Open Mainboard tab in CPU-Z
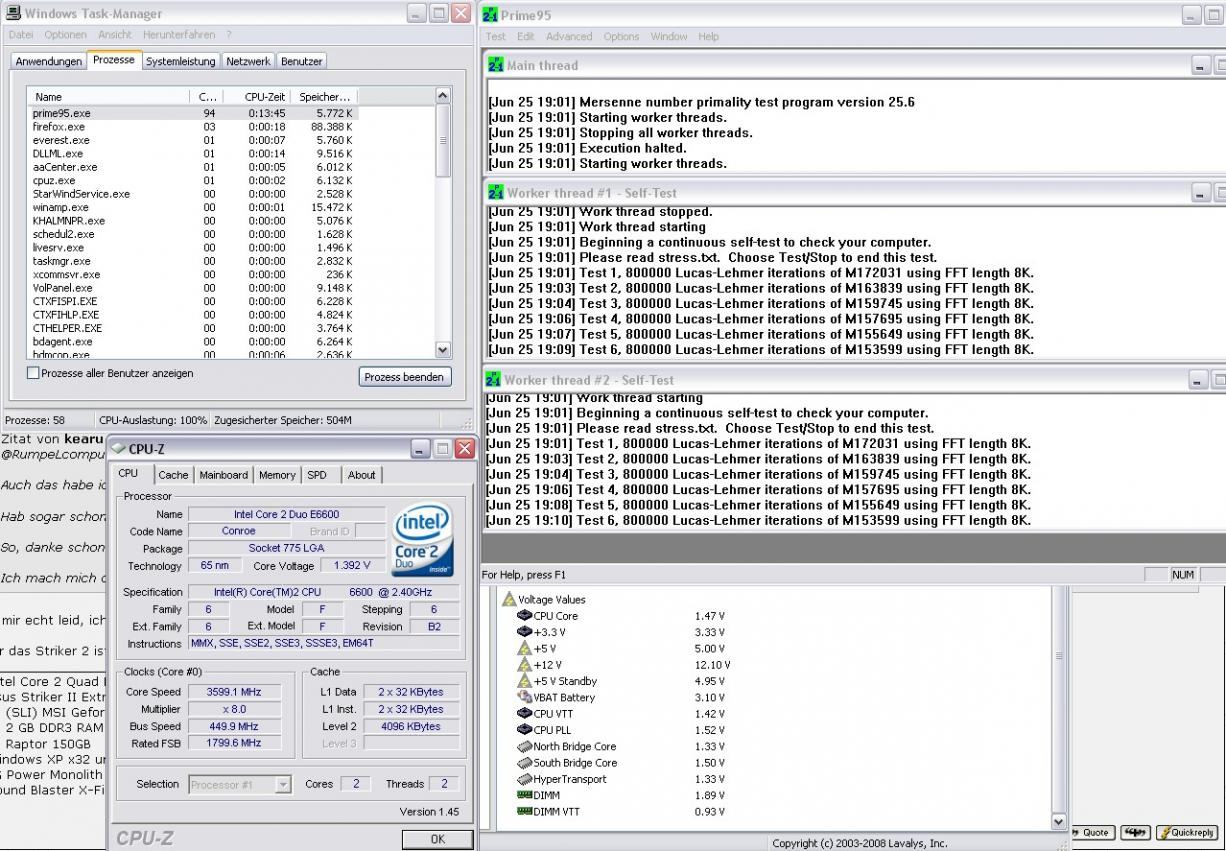Screen dimensions: 1226x851 224,475
